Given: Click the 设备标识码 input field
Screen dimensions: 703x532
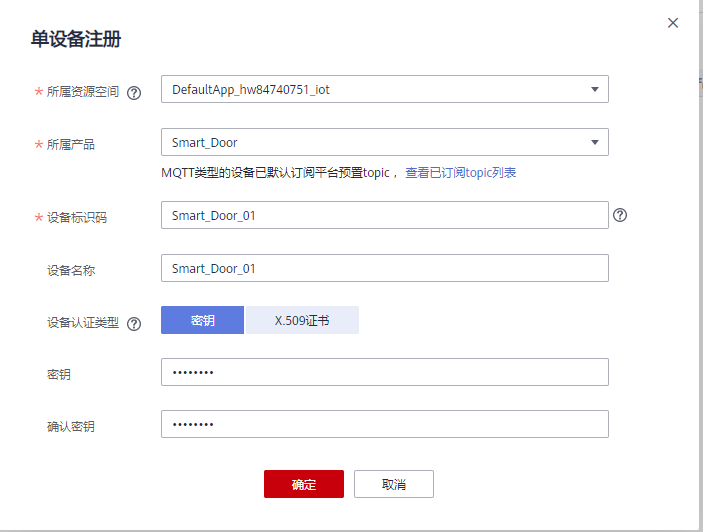Looking at the screenshot, I should pos(384,215).
